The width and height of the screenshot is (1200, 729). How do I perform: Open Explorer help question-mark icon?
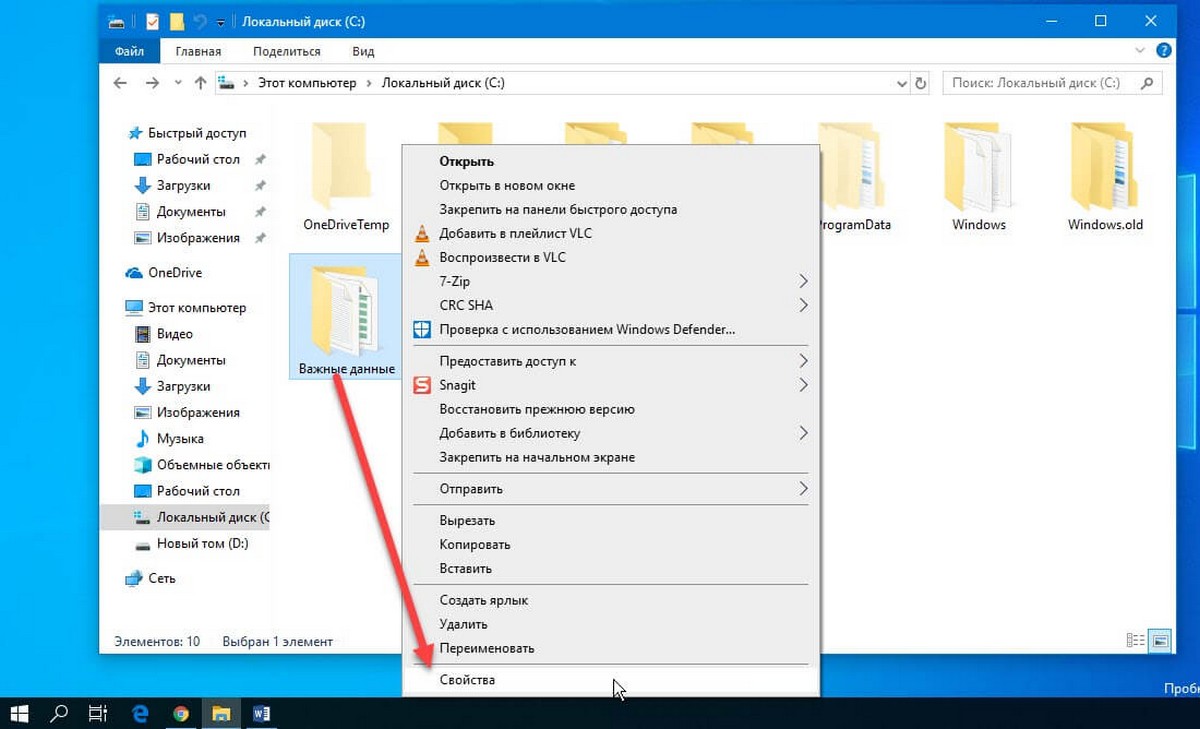click(1164, 51)
